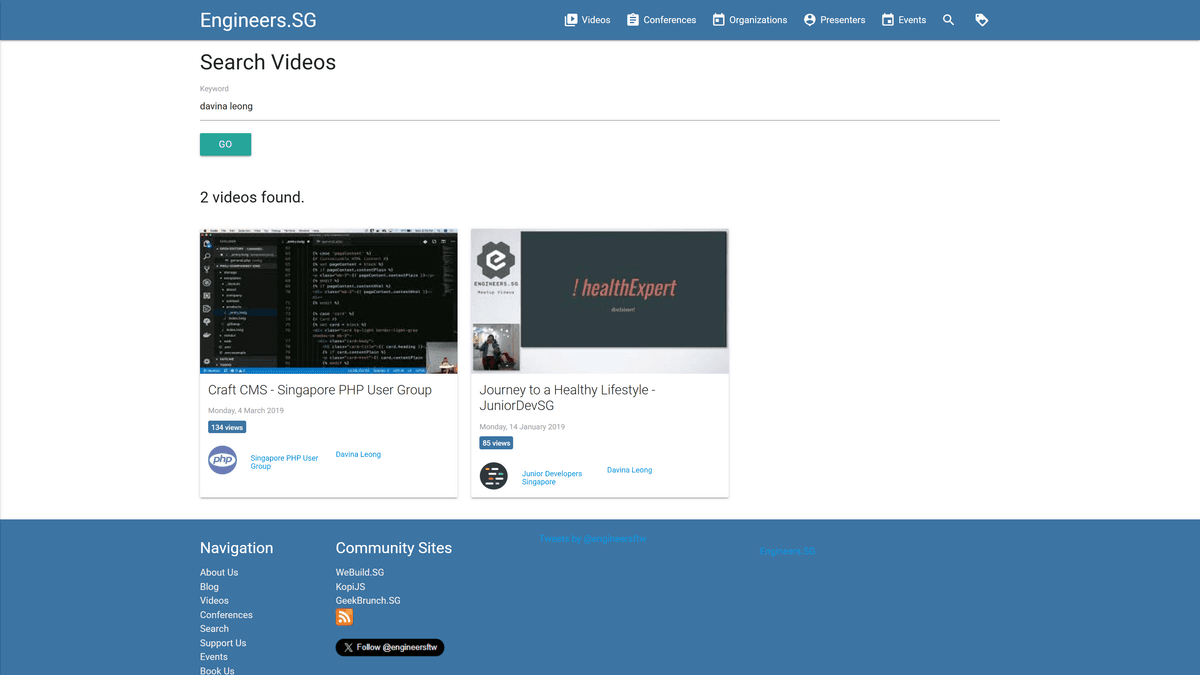Click the RSS feed icon in footer
This screenshot has width=1200, height=675.
(x=344, y=617)
